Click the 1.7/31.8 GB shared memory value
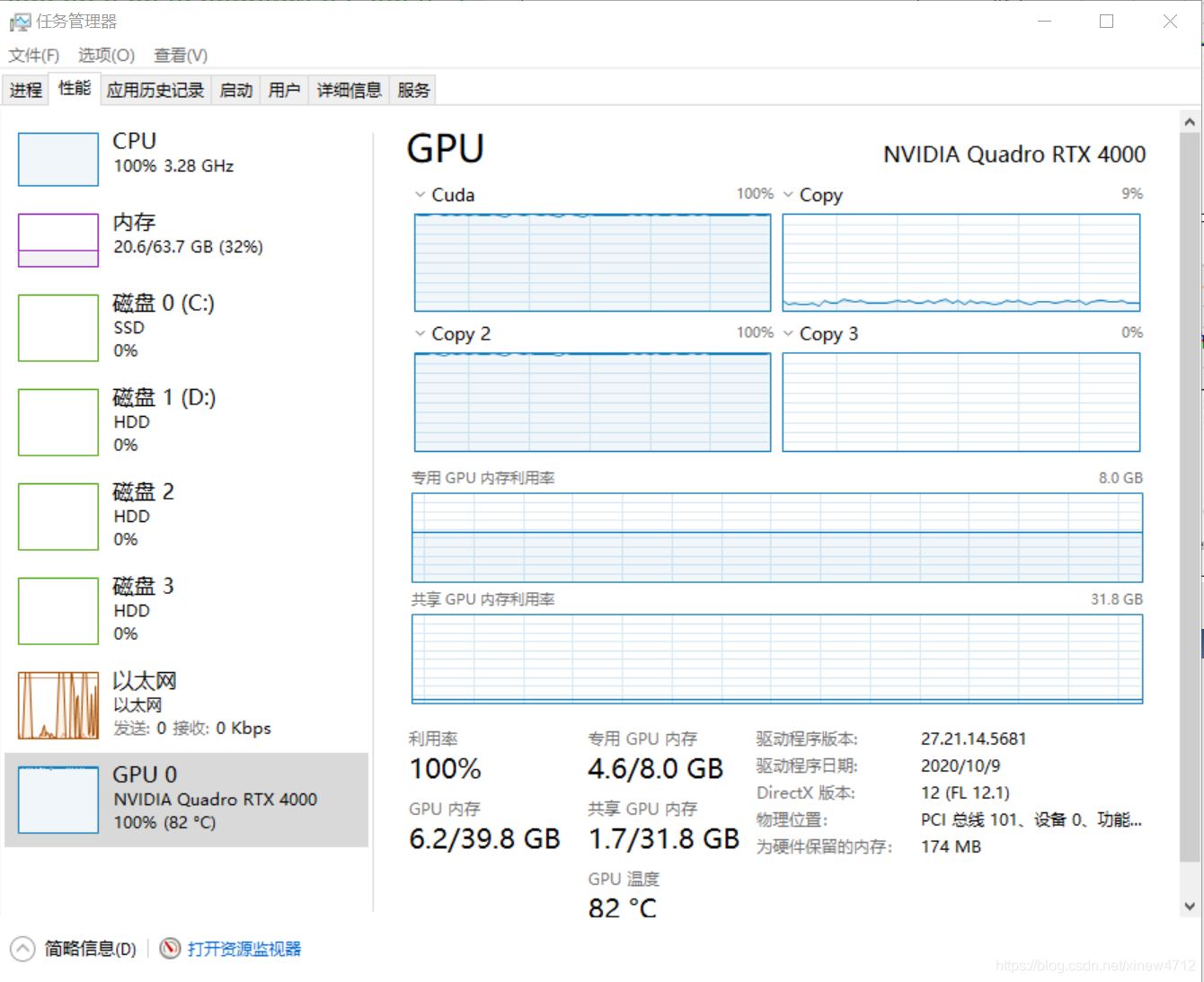 664,839
